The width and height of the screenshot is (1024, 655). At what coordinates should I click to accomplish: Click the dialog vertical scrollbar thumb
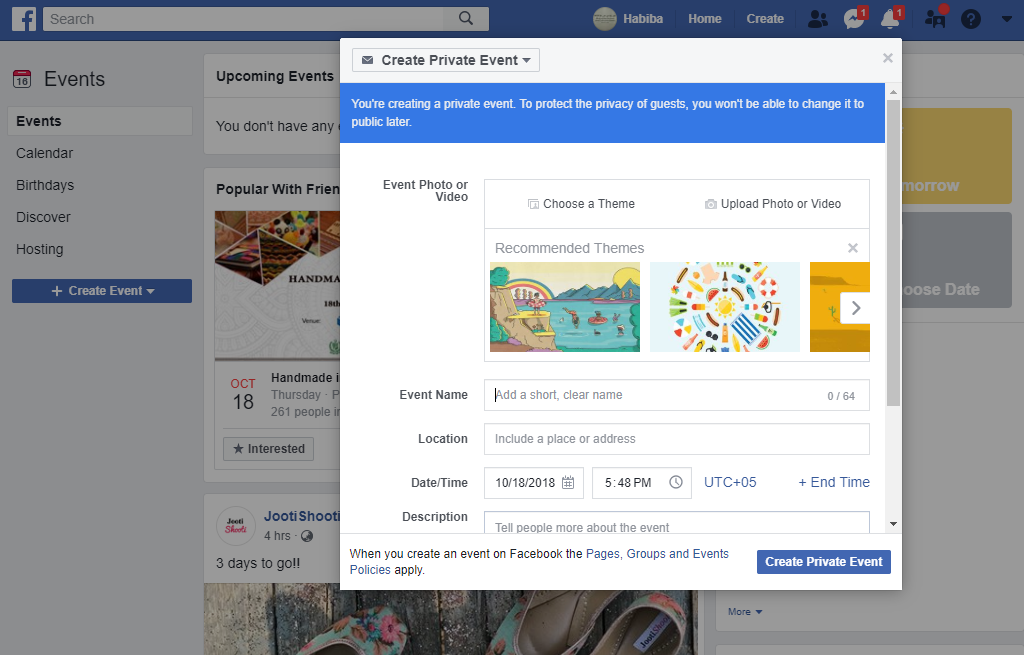(893, 252)
